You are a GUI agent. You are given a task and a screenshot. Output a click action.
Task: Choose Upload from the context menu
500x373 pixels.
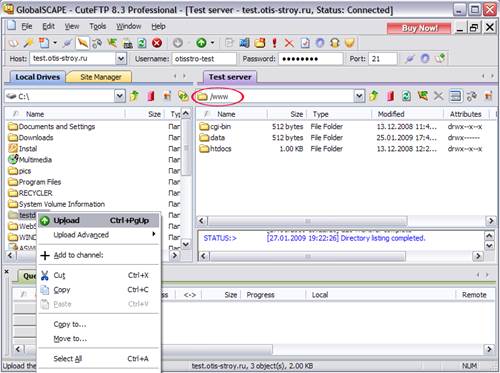pos(99,220)
